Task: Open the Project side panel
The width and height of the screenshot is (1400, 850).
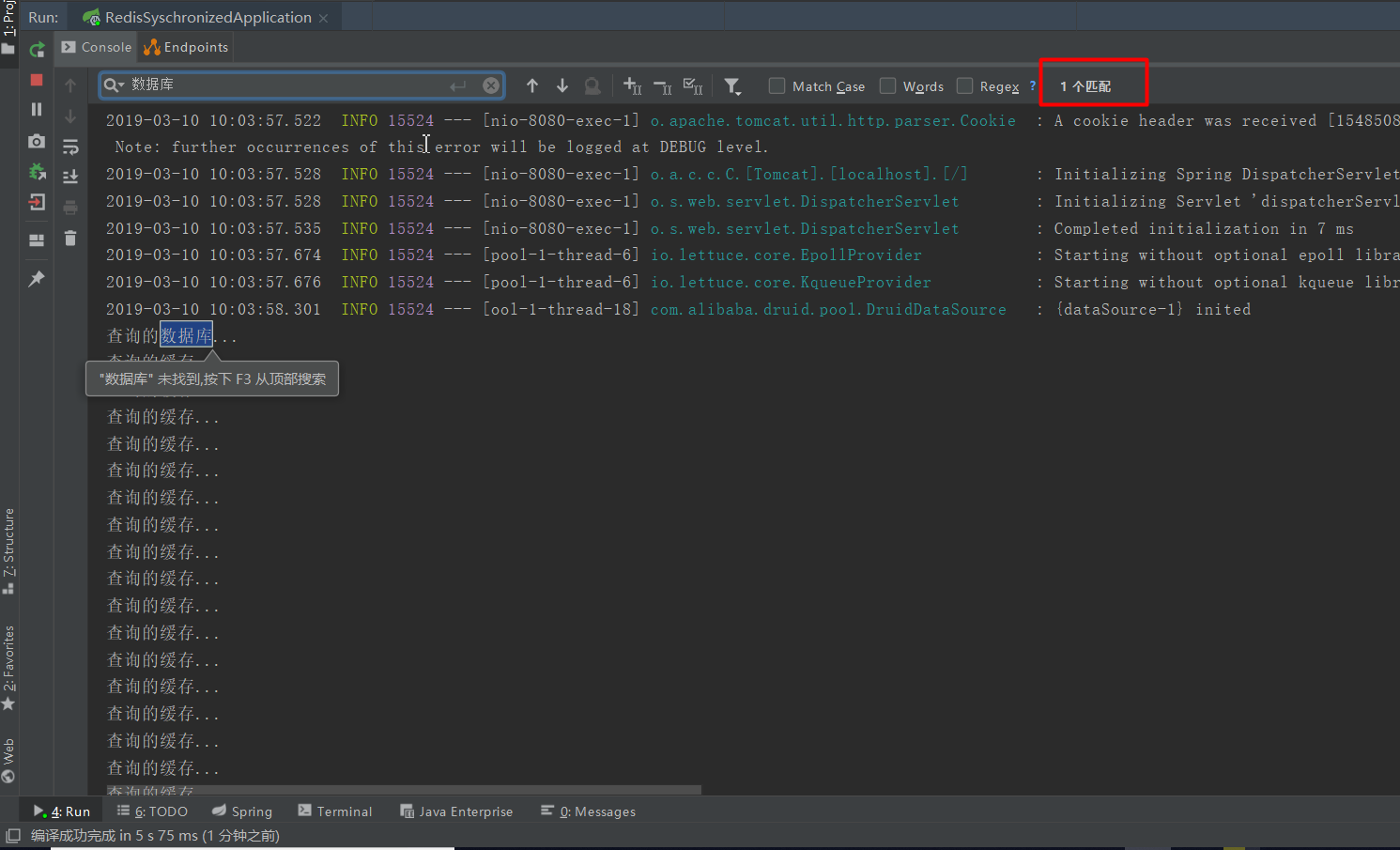Action: tap(8, 26)
